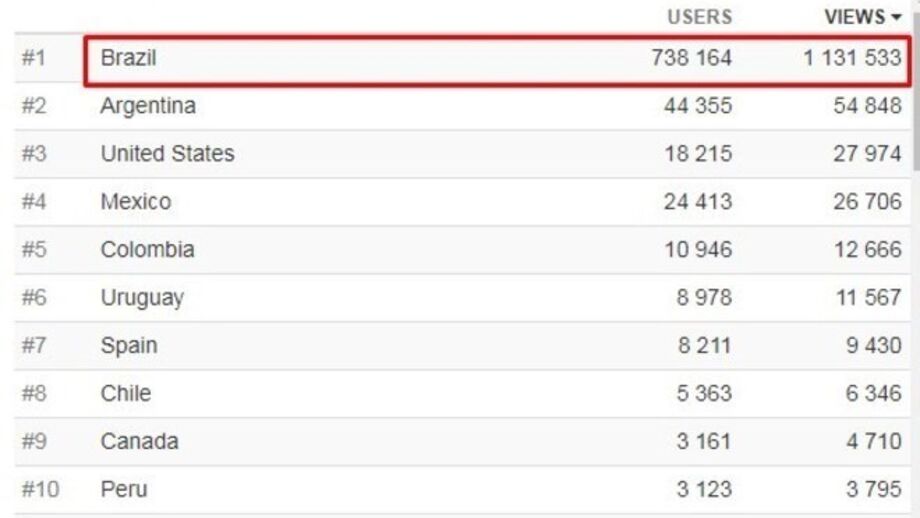Viewport: 920px width, 518px height.
Task: Click the VIEWS column header label
Action: (x=855, y=17)
